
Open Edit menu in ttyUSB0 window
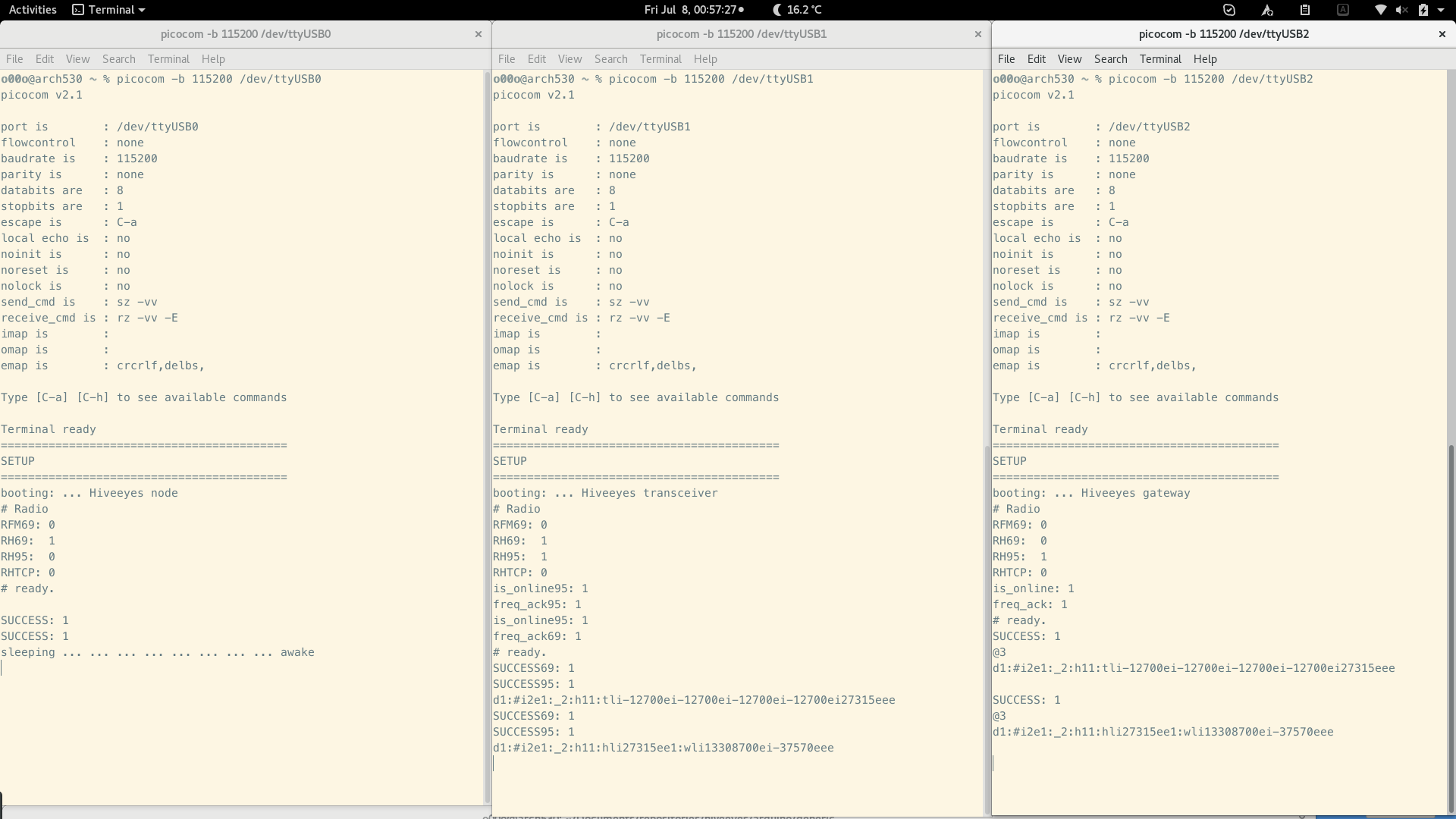[45, 59]
